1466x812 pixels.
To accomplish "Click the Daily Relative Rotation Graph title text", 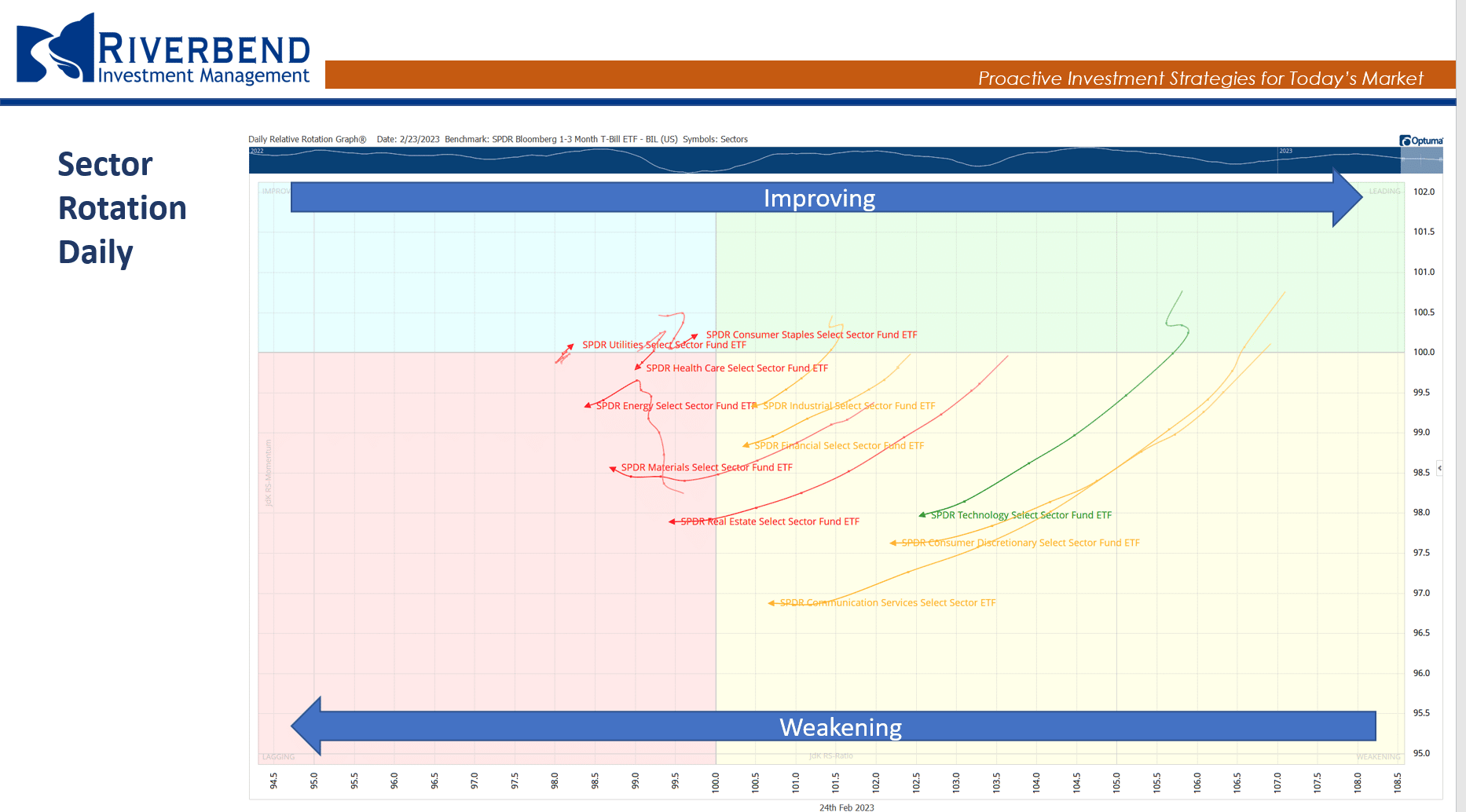I will tap(307, 139).
